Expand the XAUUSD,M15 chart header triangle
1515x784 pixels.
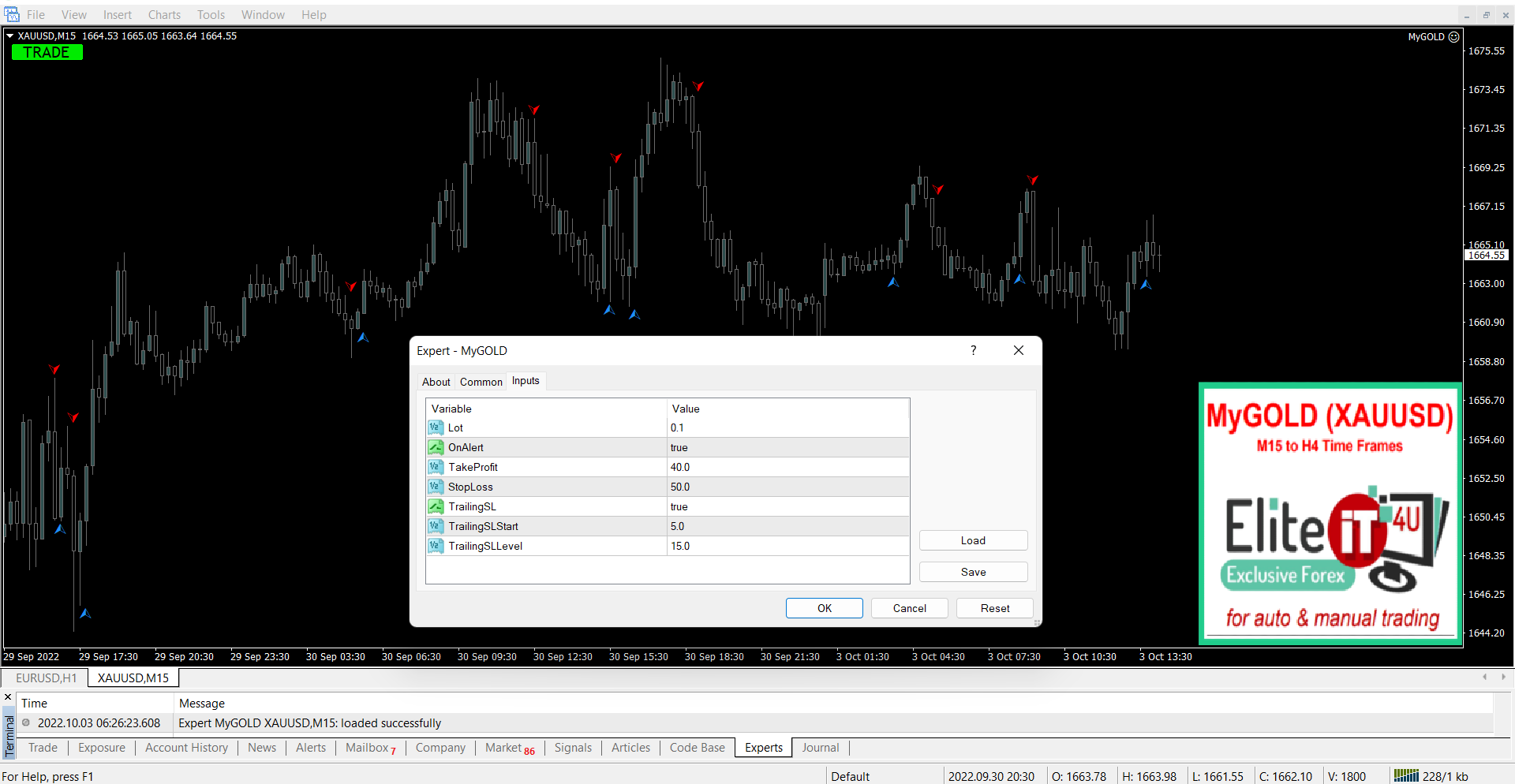click(x=10, y=36)
